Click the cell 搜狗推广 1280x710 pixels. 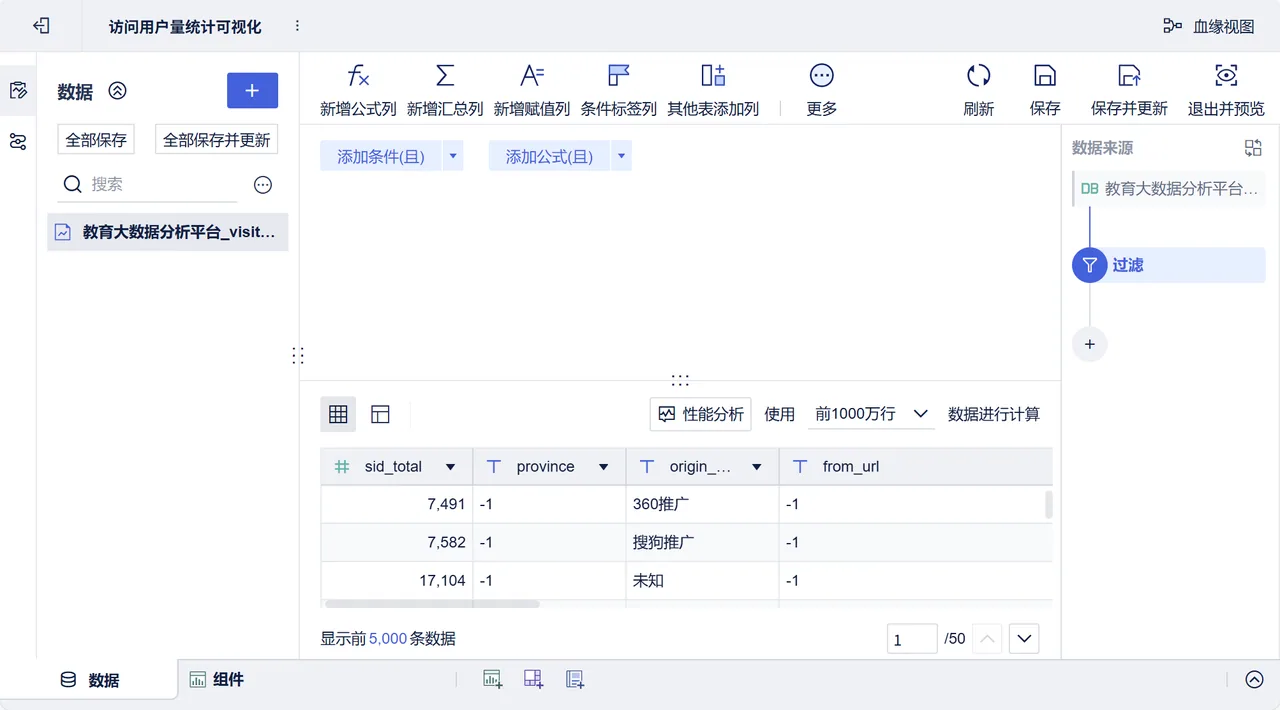pyautogui.click(x=702, y=542)
